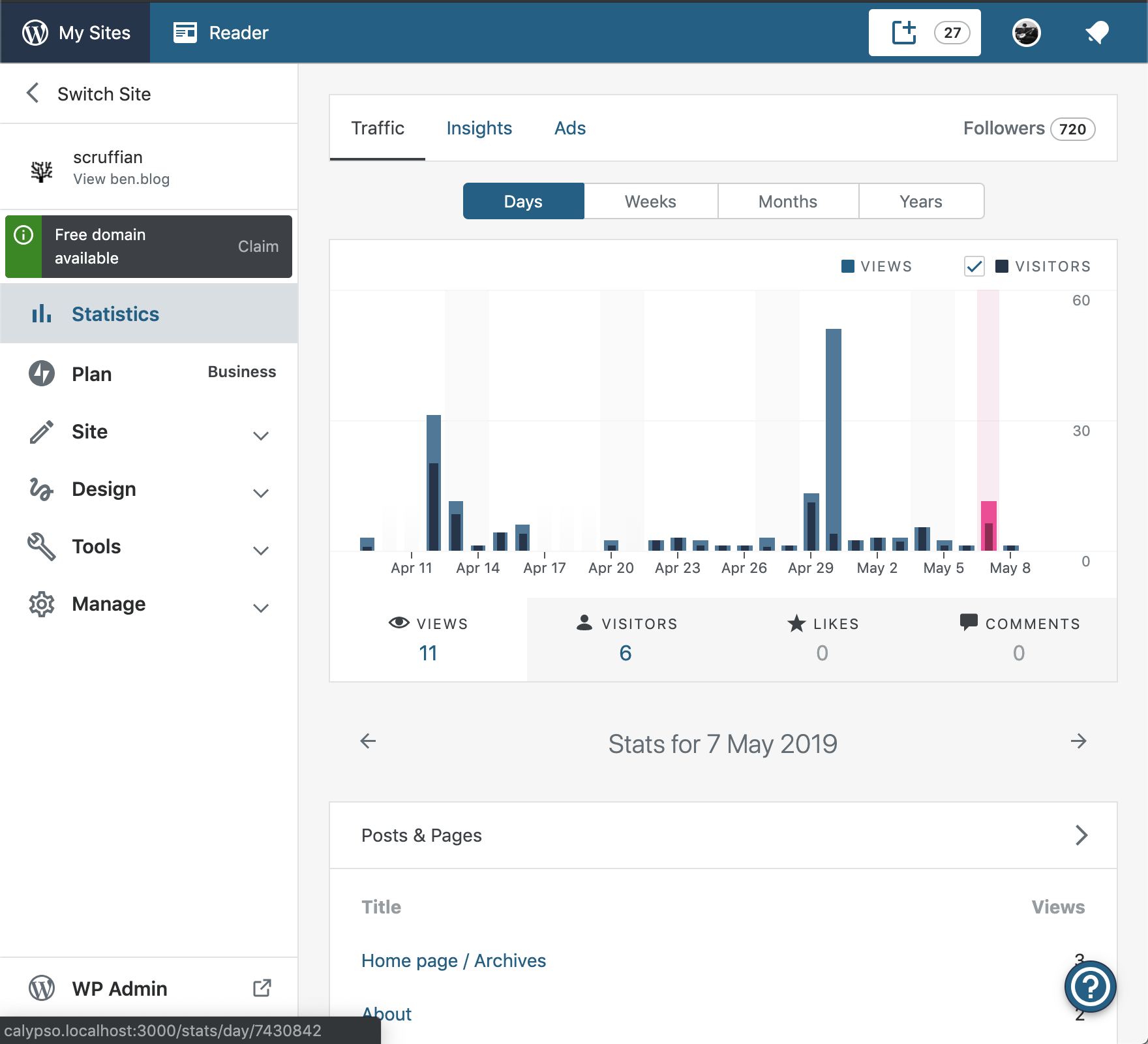The height and width of the screenshot is (1044, 1148).
Task: Click the scruffian site icon
Action: pyautogui.click(x=42, y=171)
